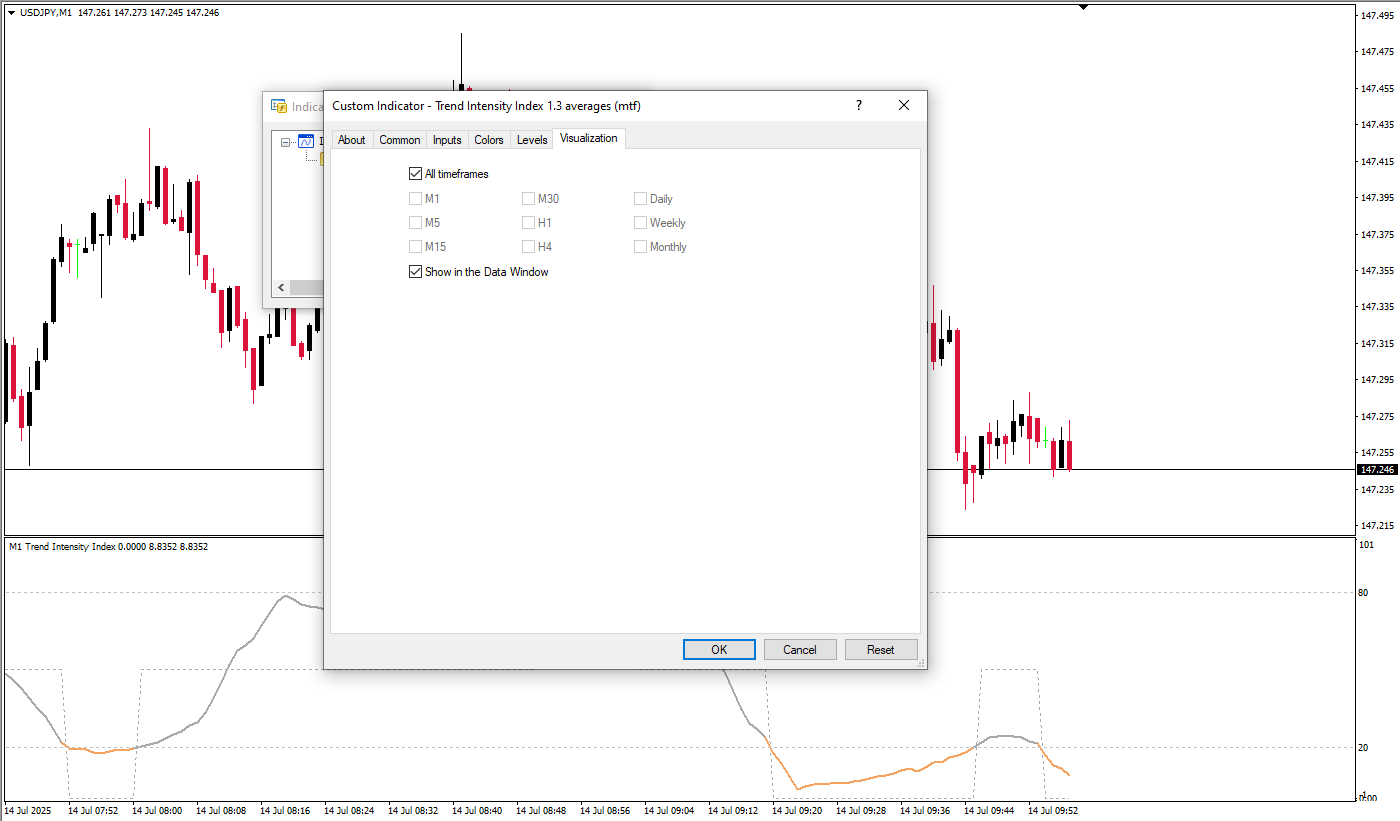The image size is (1400, 821).
Task: Tick the M30 timeframe checkbox
Action: (x=529, y=199)
